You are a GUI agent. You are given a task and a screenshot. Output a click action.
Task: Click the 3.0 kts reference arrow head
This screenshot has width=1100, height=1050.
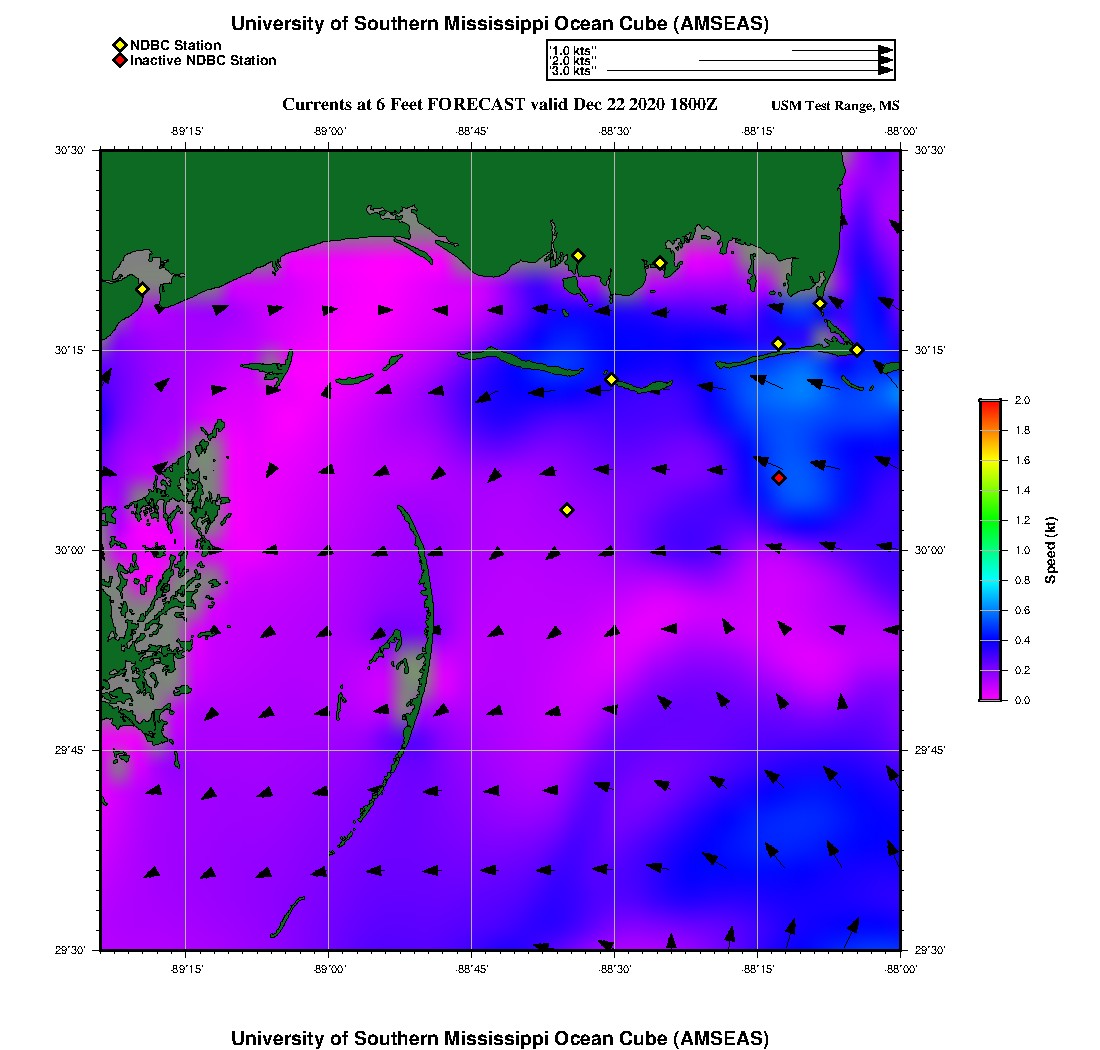pyautogui.click(x=885, y=71)
